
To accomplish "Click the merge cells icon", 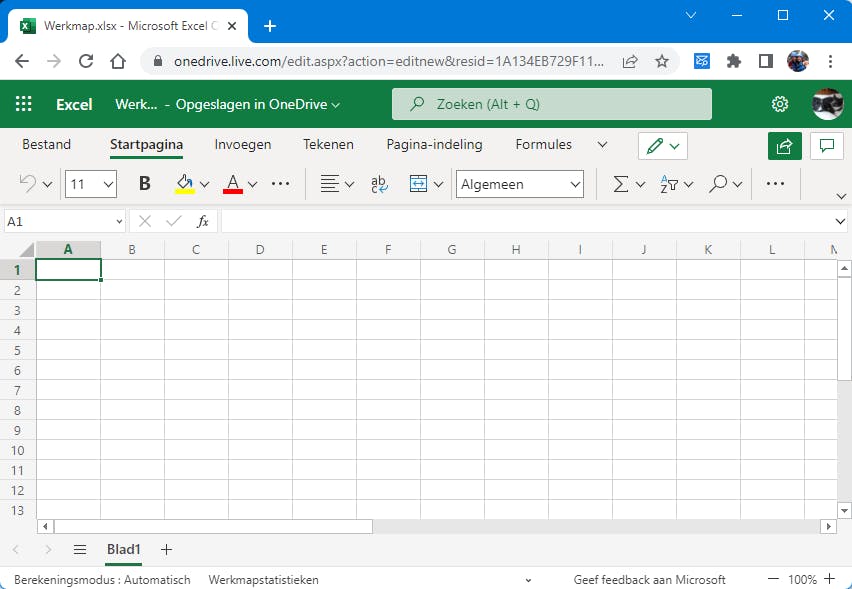I will click(x=418, y=183).
